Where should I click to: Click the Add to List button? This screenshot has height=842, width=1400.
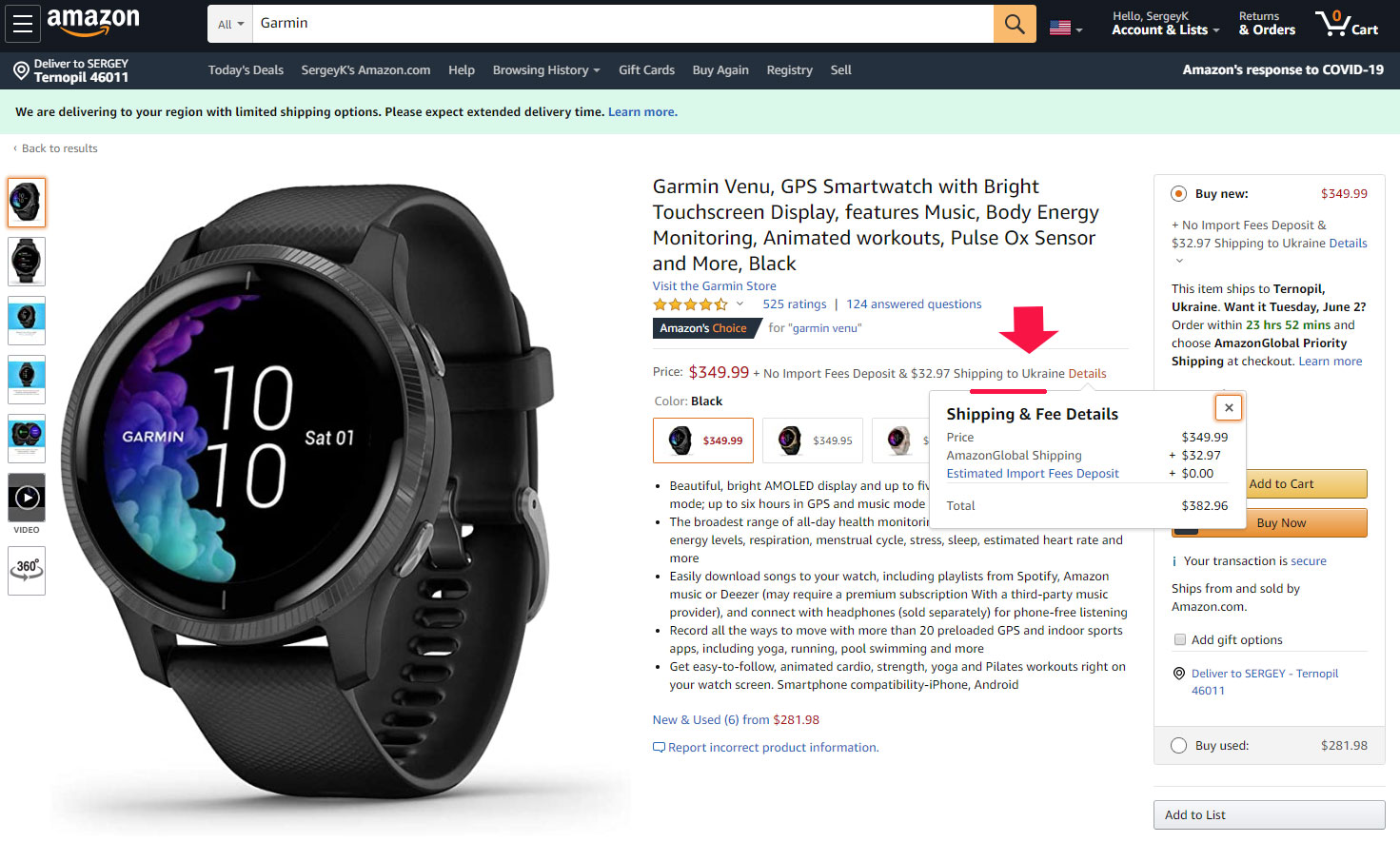(x=1269, y=814)
